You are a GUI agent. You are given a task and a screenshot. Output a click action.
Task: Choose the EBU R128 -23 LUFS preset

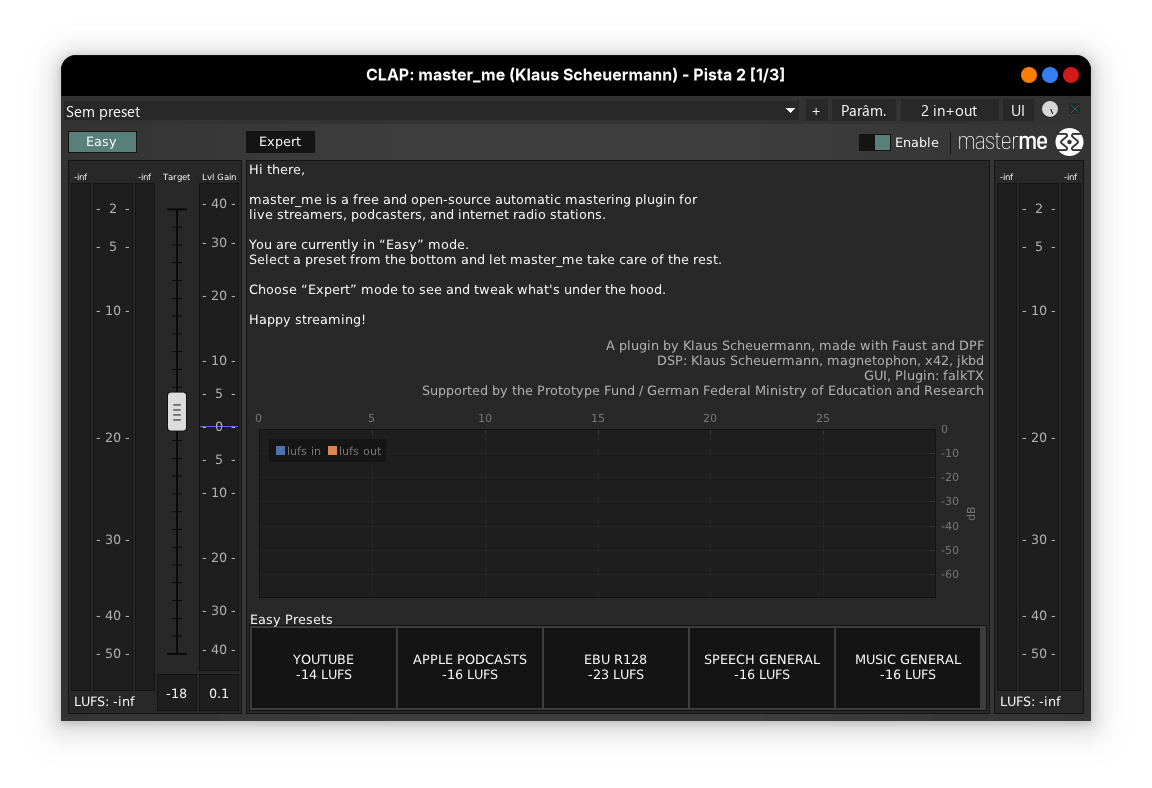point(615,667)
